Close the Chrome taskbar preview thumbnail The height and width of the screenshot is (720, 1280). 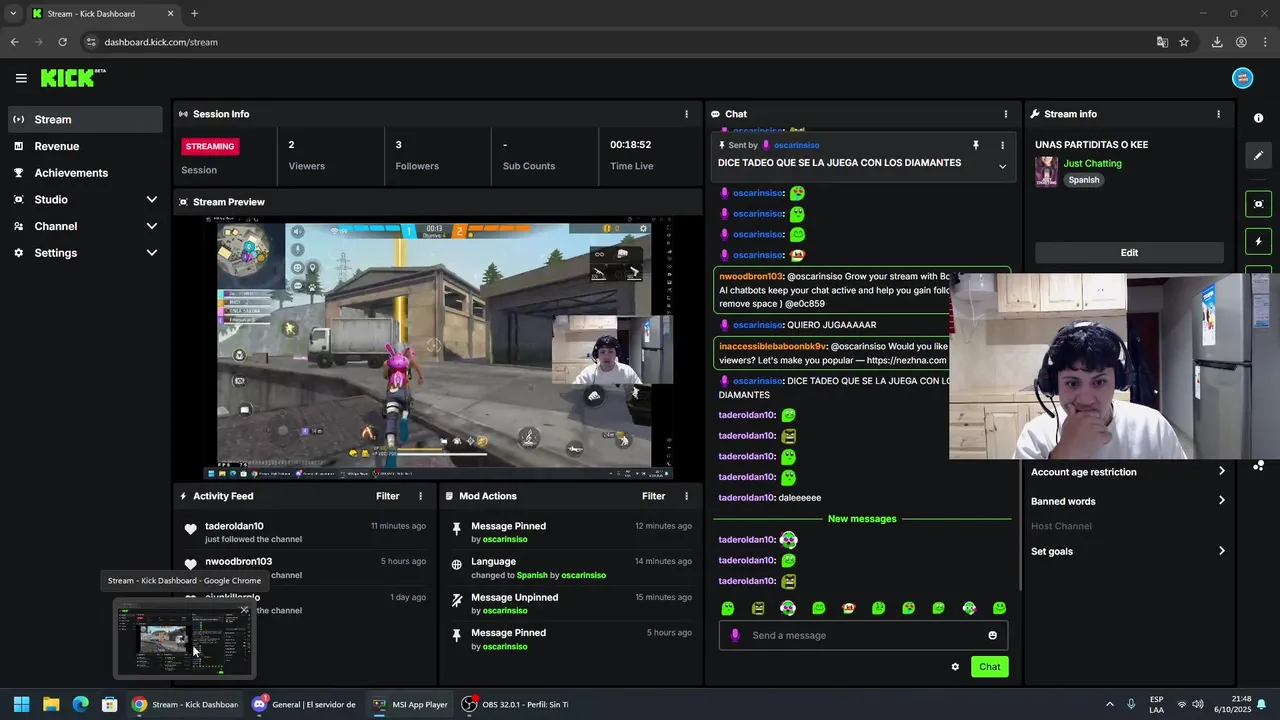244,610
